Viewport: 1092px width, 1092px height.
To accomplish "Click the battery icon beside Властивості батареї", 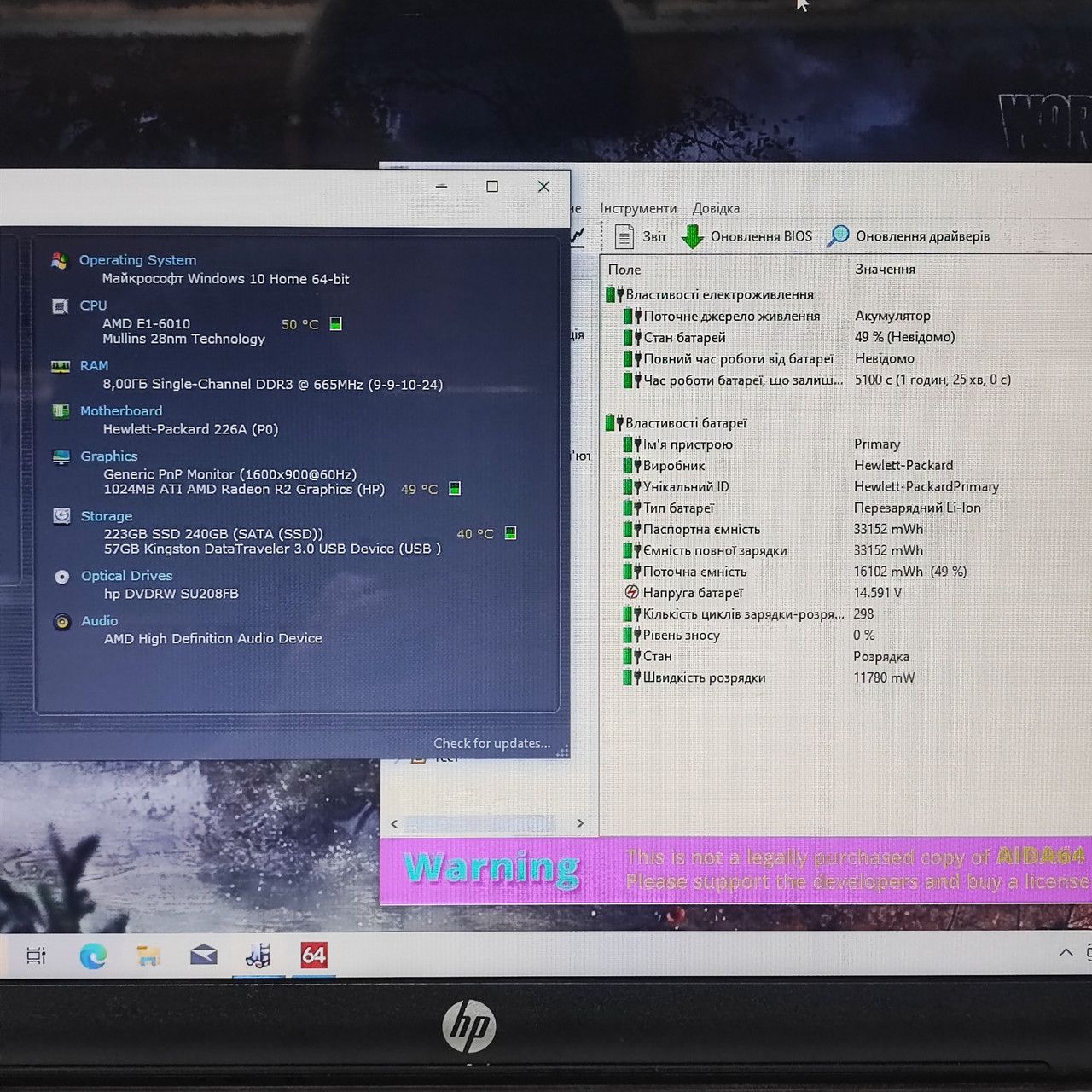I will 614,422.
